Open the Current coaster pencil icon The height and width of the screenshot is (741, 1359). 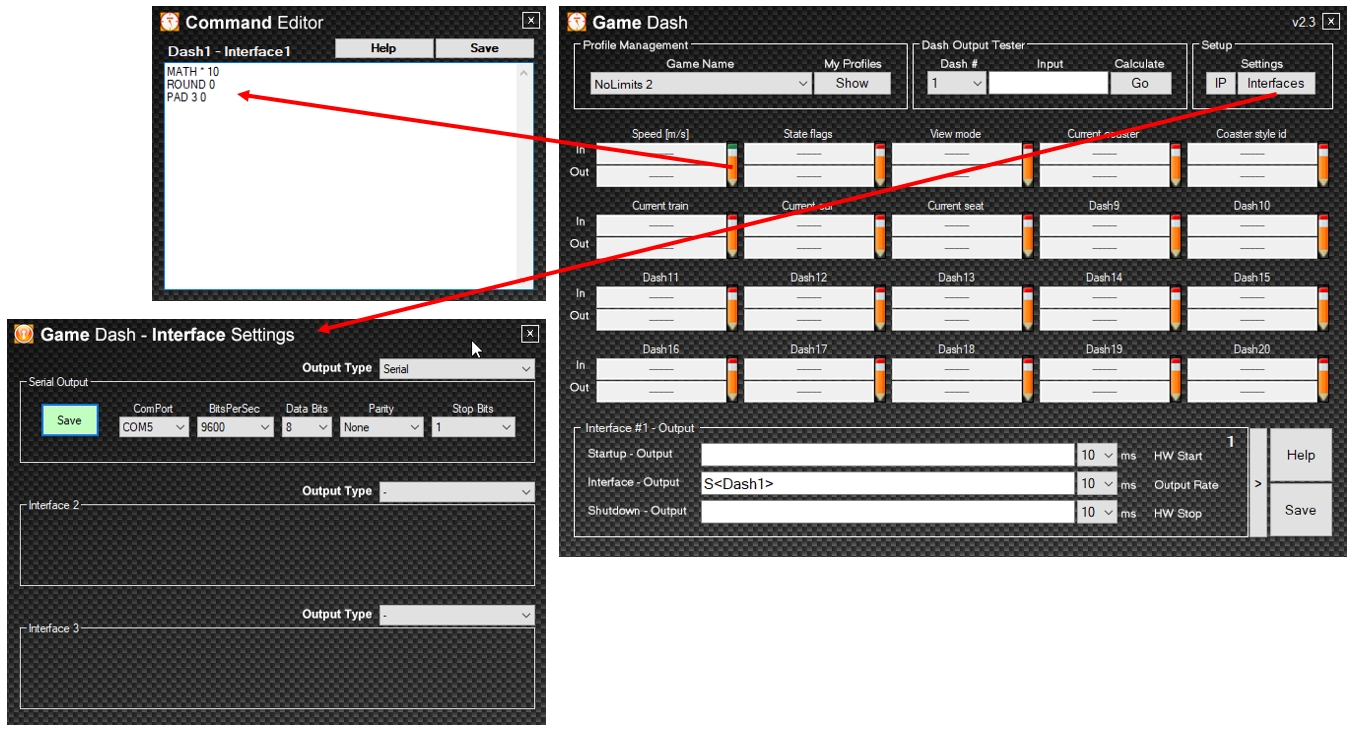(x=1176, y=165)
